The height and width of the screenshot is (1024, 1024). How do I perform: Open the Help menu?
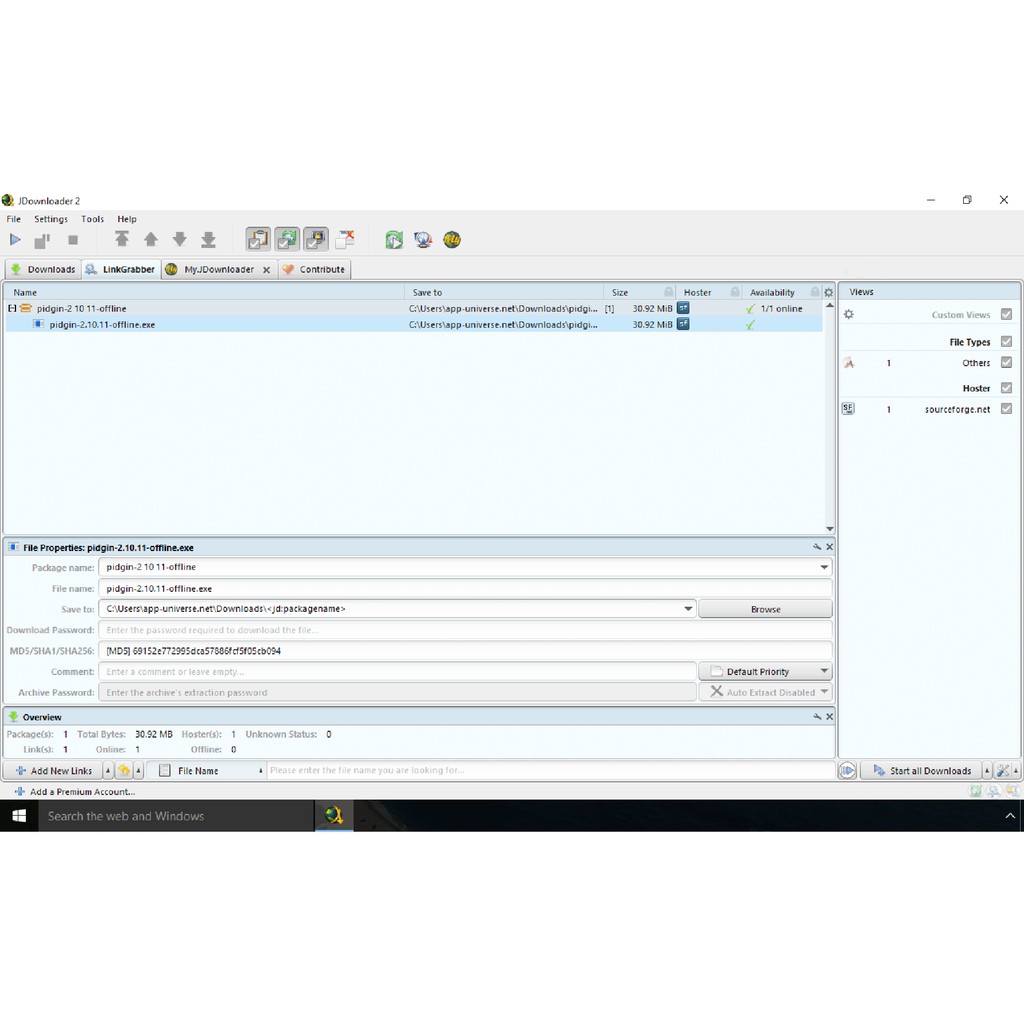pos(127,219)
